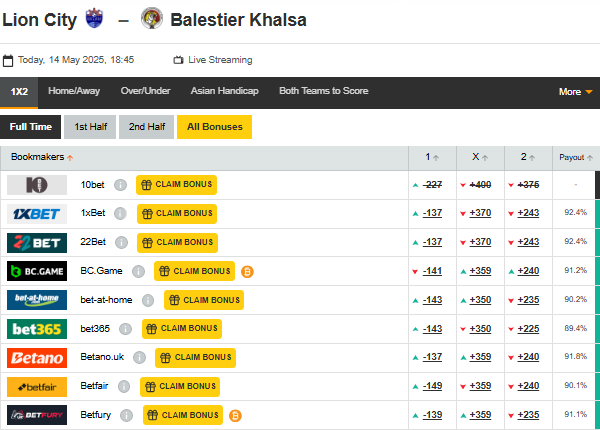
Task: Click the Betfair logo icon
Action: point(37,387)
